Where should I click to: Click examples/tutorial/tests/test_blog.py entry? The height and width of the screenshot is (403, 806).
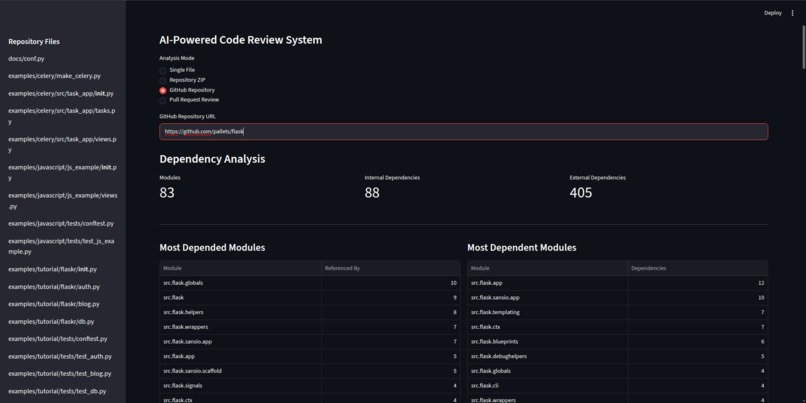tap(60, 374)
